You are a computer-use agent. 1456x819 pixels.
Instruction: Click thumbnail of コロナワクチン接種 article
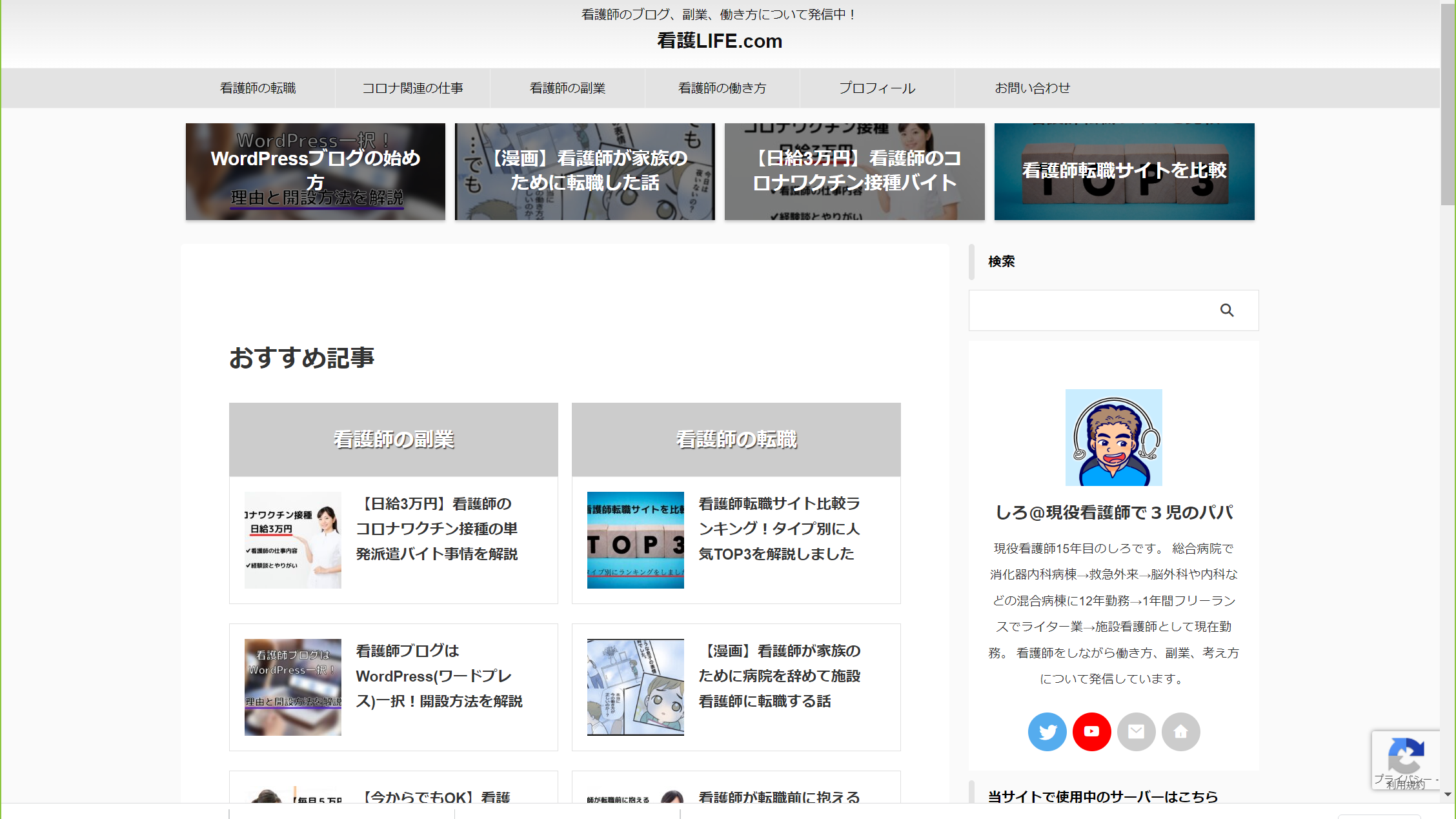point(293,540)
